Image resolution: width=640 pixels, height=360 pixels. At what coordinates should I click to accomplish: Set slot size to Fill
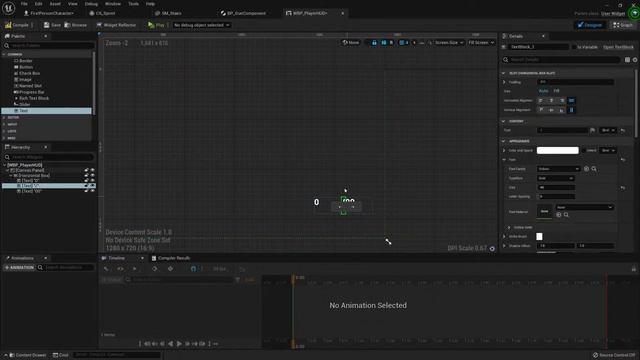(x=556, y=91)
